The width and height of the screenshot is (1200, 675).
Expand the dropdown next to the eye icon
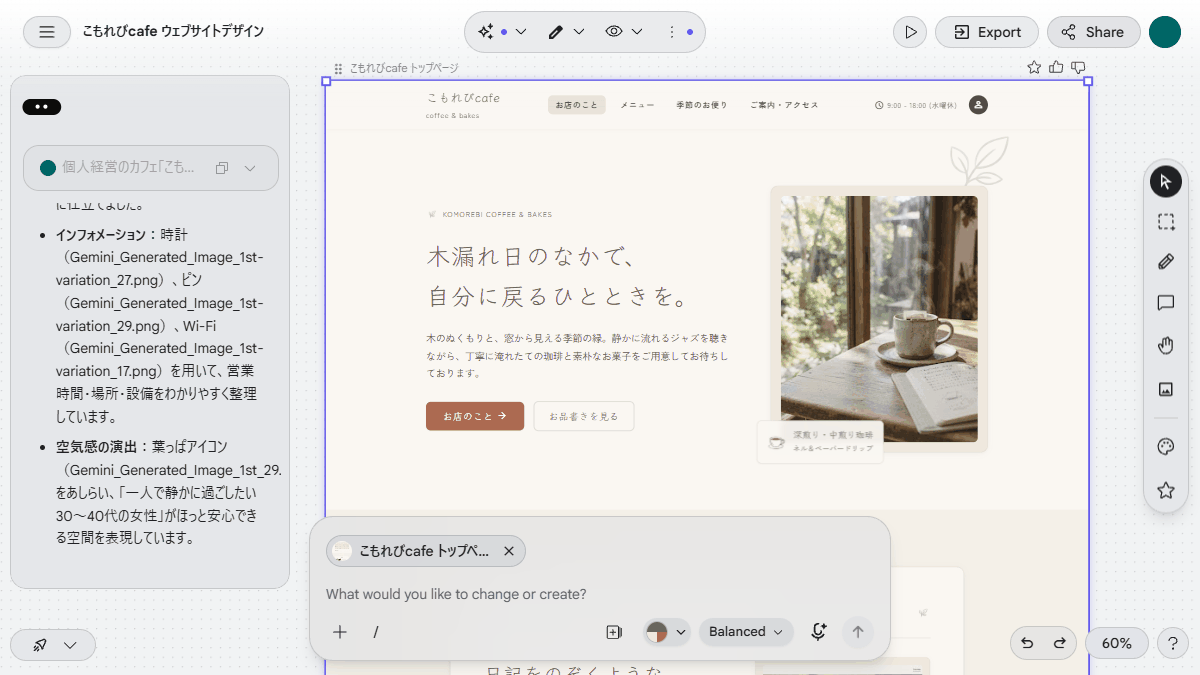pyautogui.click(x=637, y=32)
